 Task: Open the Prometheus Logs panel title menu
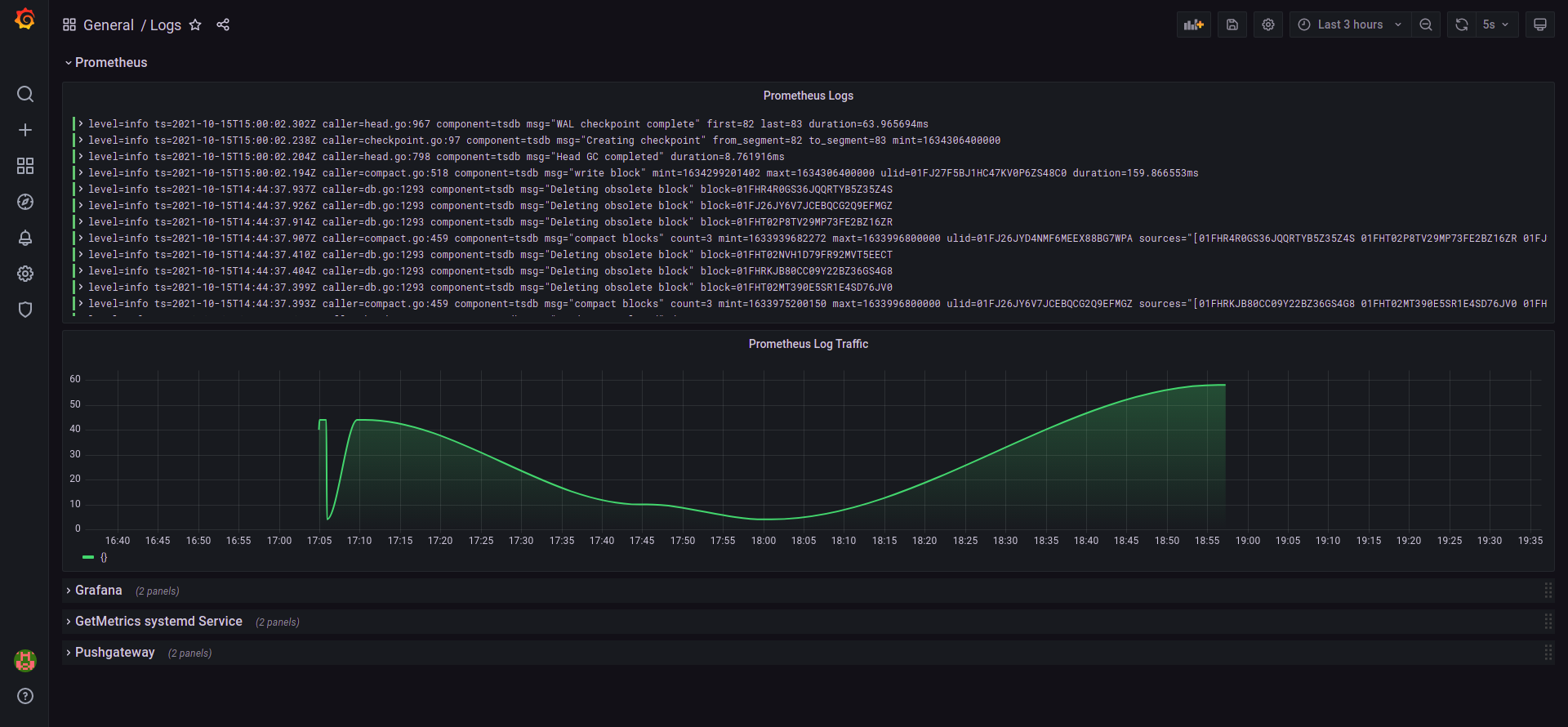click(808, 96)
